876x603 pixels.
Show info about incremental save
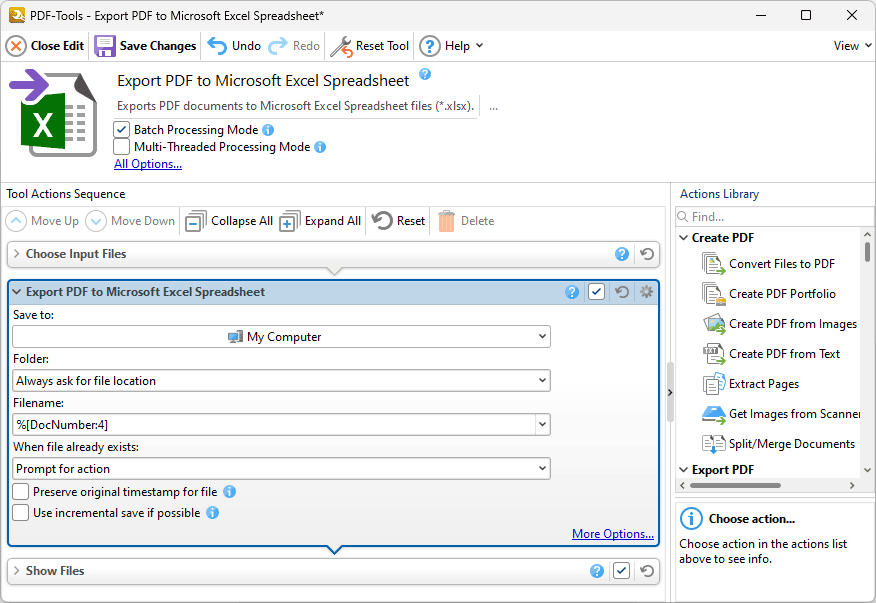click(x=213, y=513)
